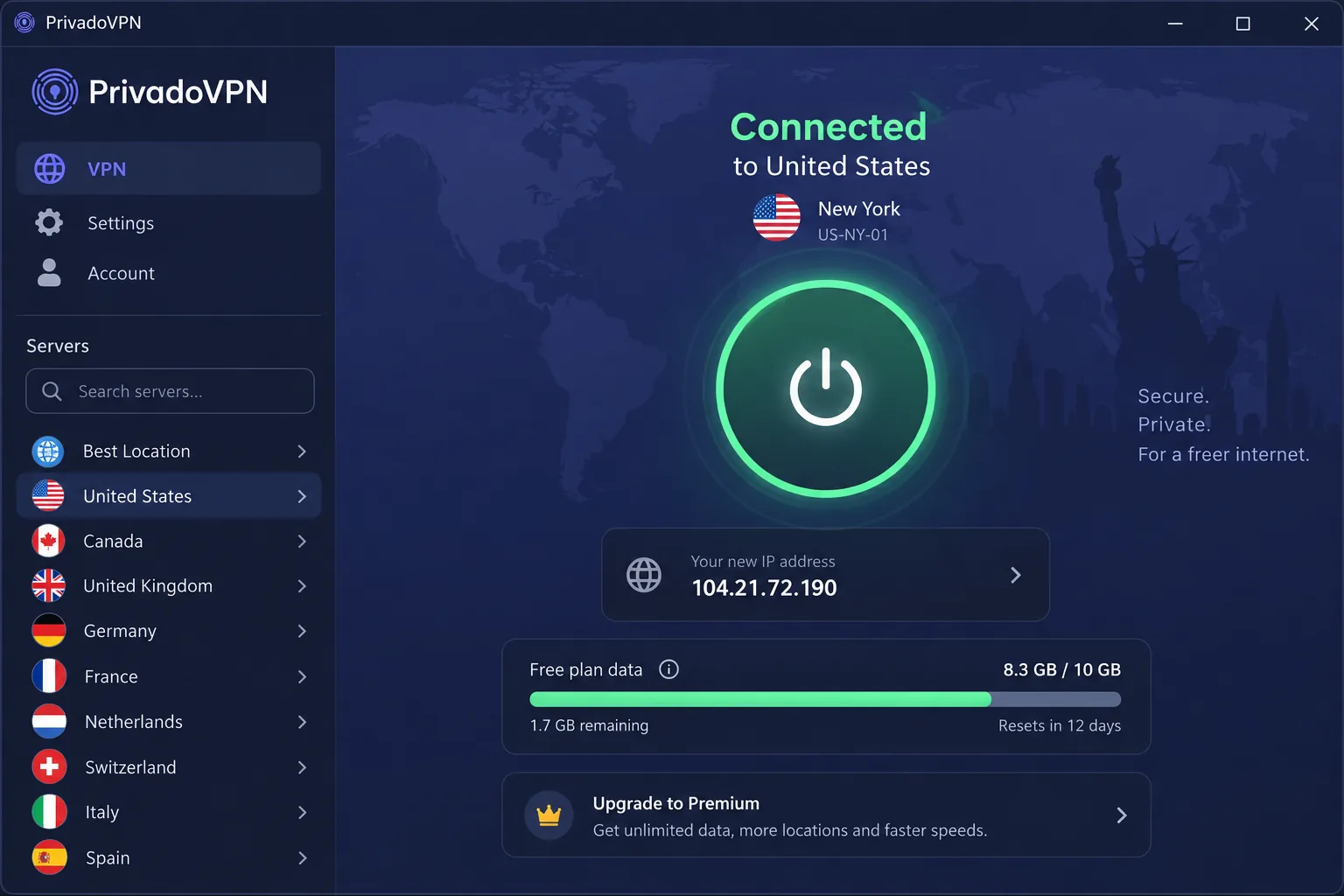Expand the Best Location chevron

tap(302, 451)
